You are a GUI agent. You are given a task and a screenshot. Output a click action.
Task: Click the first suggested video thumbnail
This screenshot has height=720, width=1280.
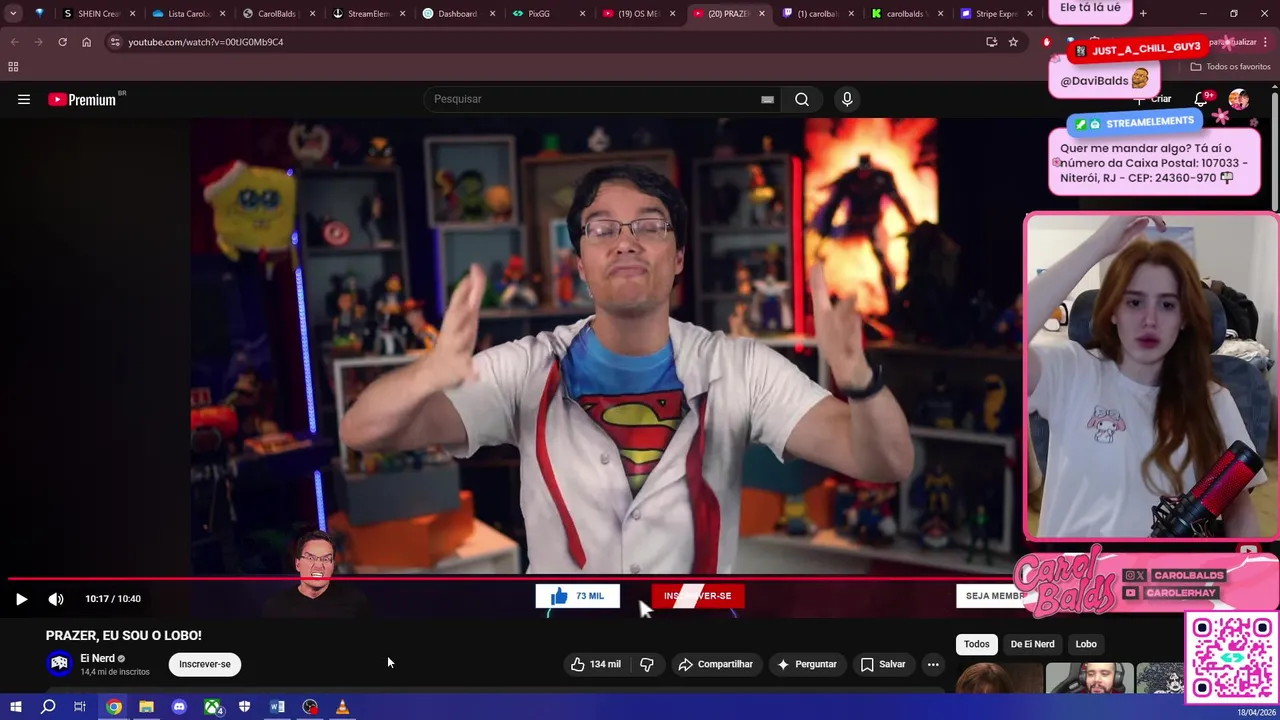pos(998,678)
